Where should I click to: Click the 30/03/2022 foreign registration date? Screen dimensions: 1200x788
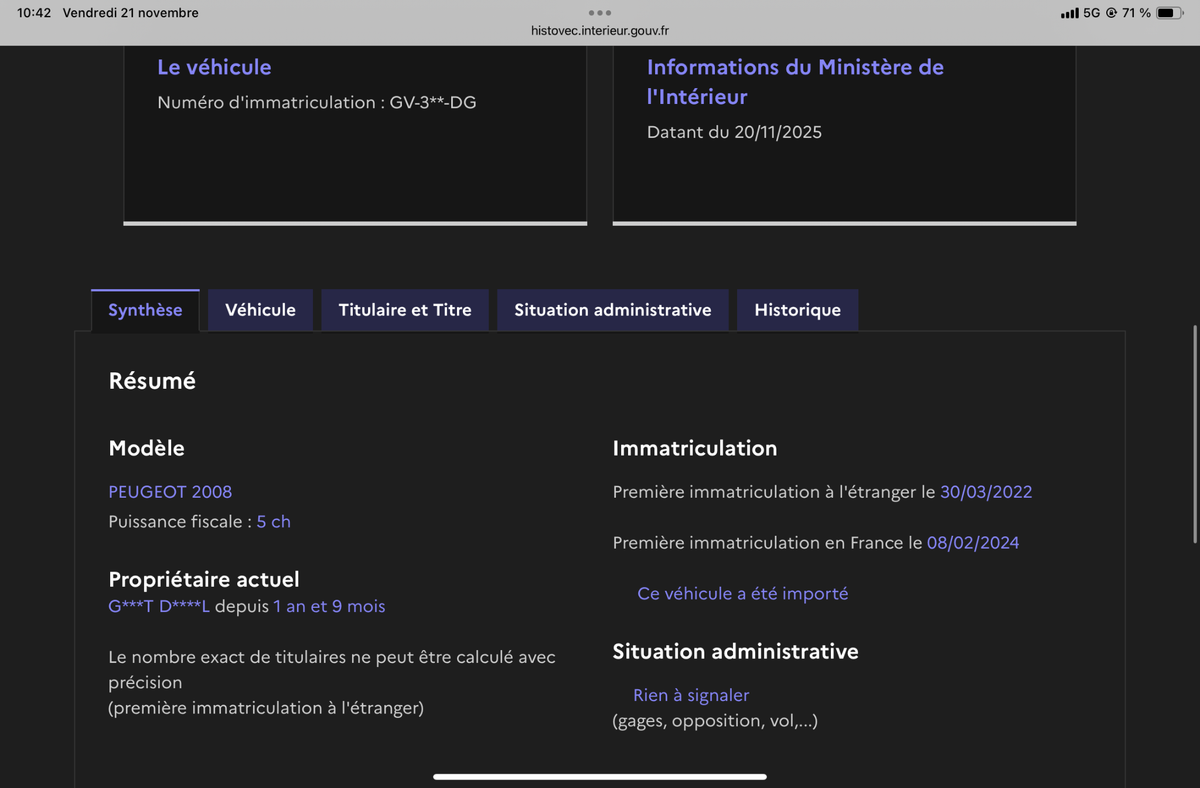[x=985, y=492]
